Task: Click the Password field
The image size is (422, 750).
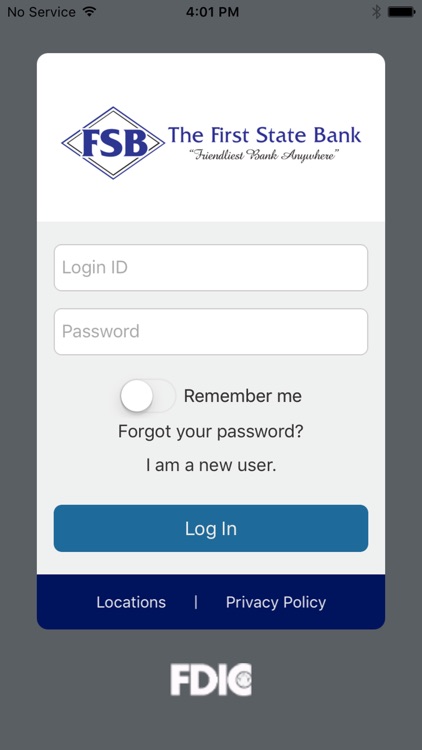Action: pos(211,331)
